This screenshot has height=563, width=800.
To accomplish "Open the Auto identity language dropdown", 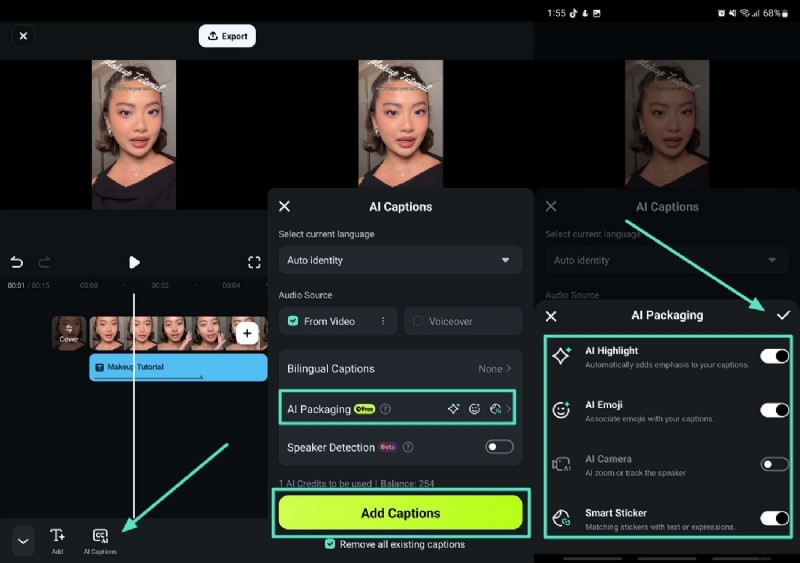I will coord(400,260).
